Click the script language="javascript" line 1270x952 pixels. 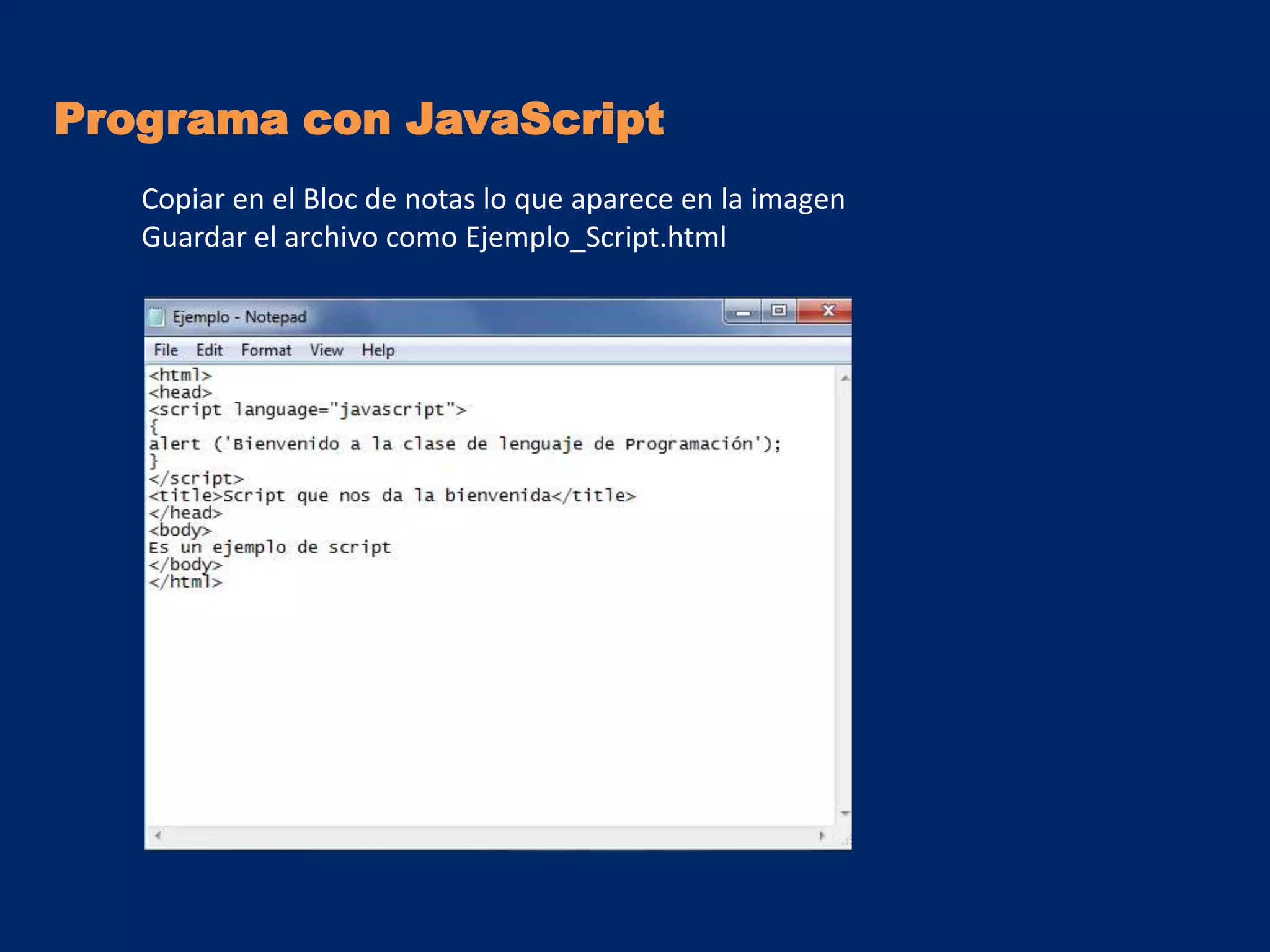(x=307, y=410)
